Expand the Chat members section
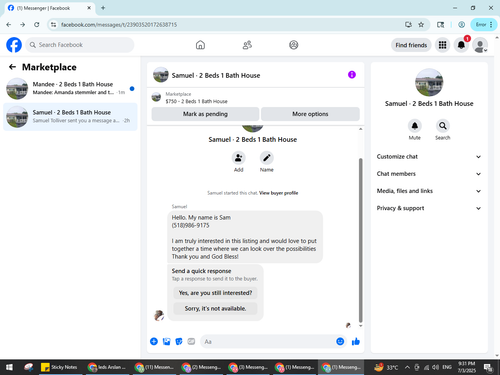500x375 pixels. coord(429,174)
